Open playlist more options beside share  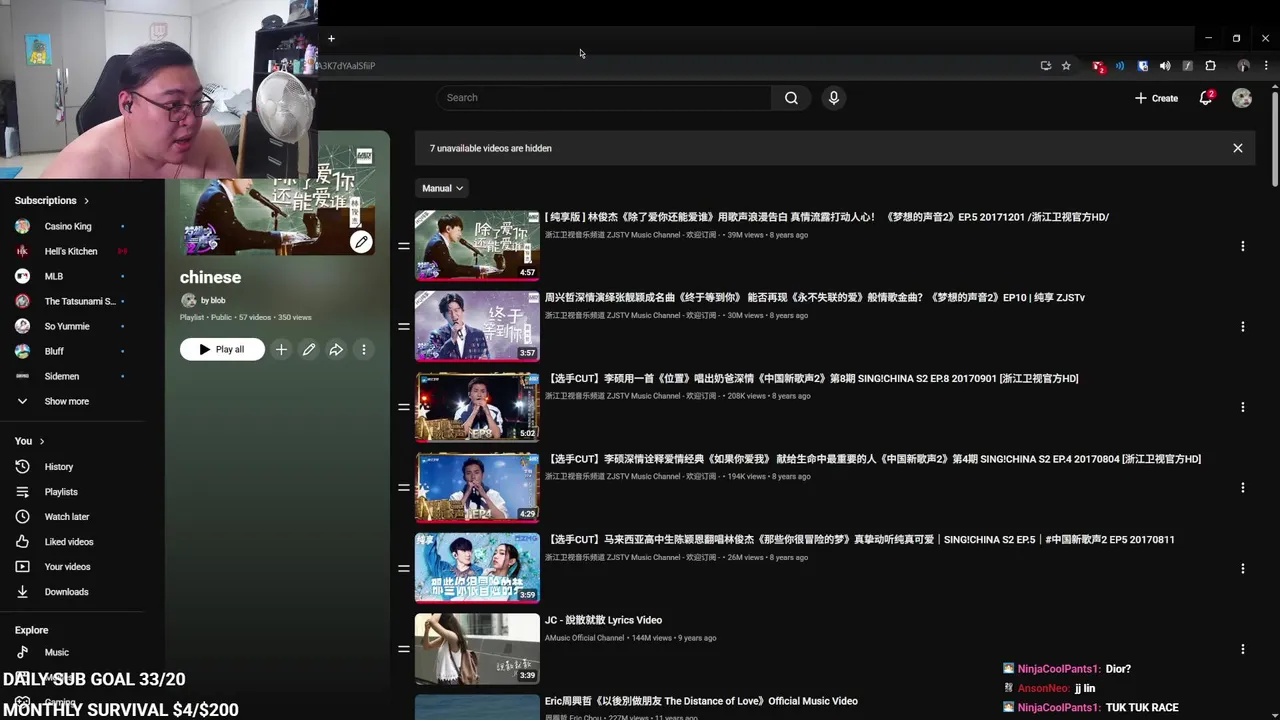(x=364, y=349)
